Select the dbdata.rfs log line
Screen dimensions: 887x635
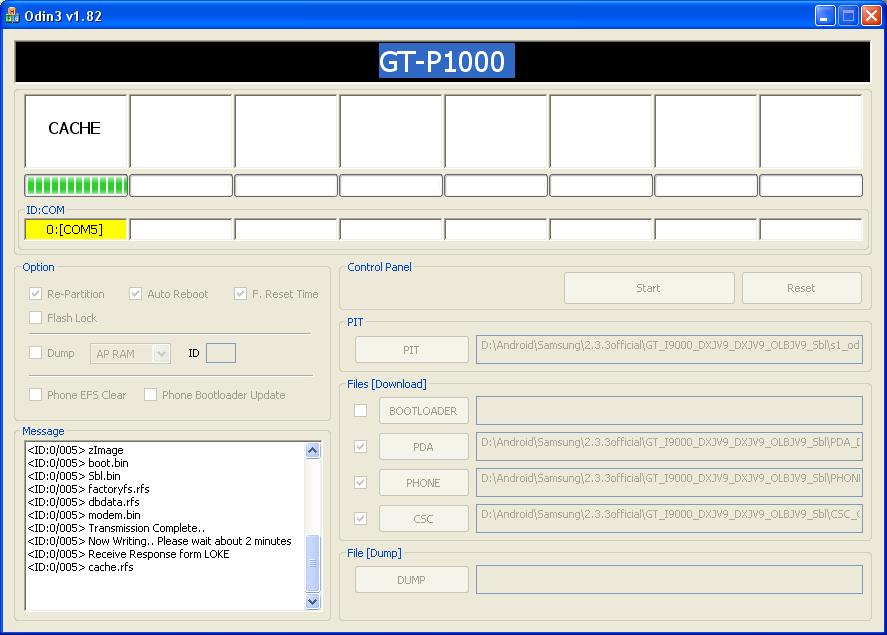pyautogui.click(x=83, y=502)
